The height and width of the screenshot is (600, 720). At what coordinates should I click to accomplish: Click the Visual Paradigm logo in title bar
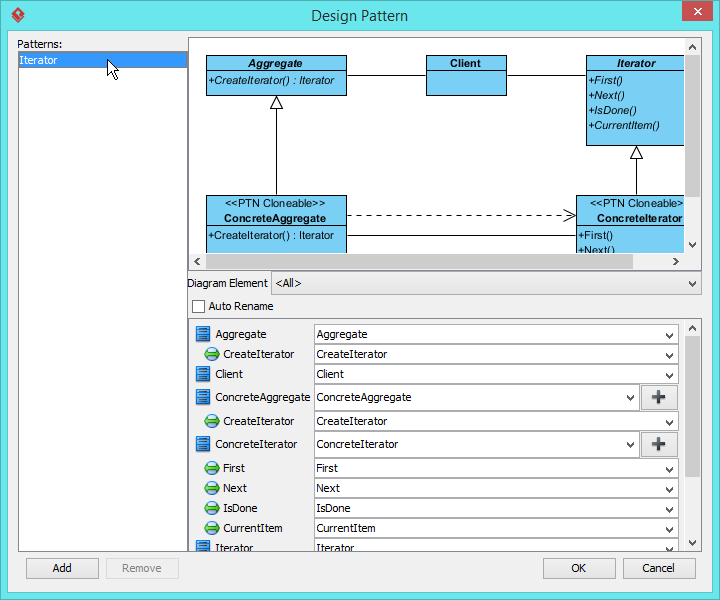(18, 15)
